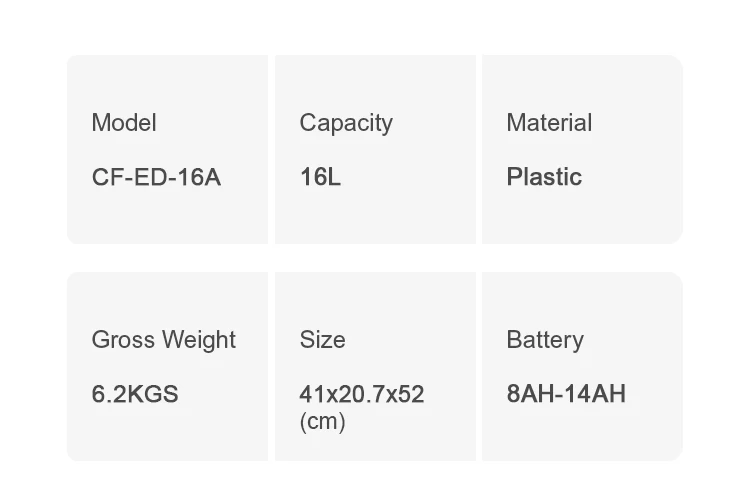Click the divider between Model and Capacity

(x=271, y=150)
